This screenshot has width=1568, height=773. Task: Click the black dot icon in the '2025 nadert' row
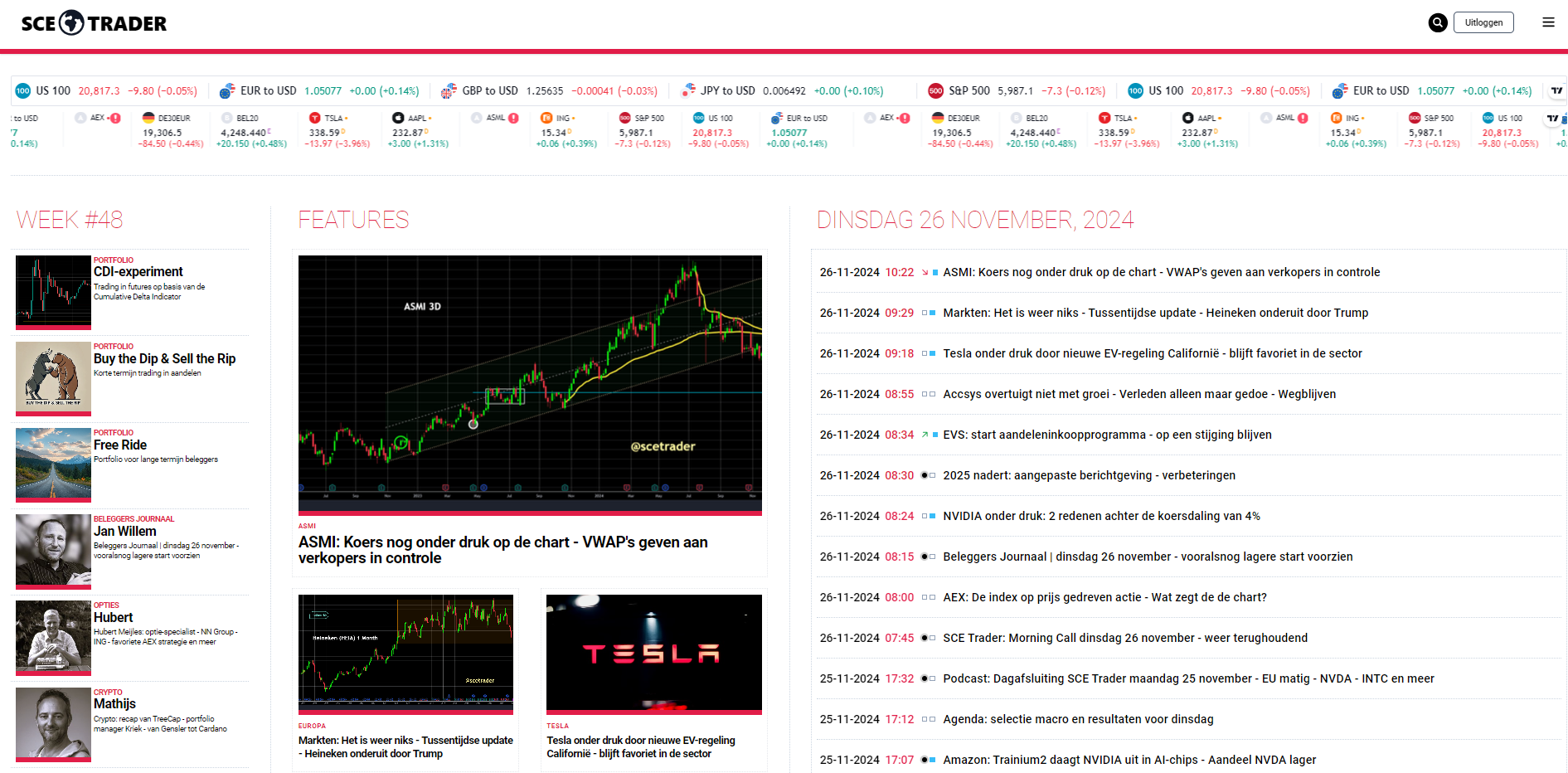pyautogui.click(x=925, y=475)
